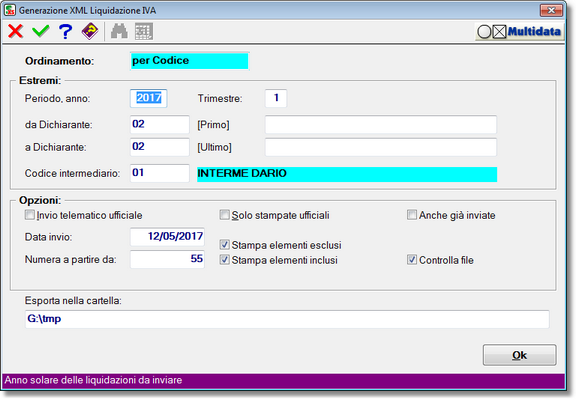Toggle Controlla file checkbox
Viewport: 576px width, 400px height.
tap(412, 260)
